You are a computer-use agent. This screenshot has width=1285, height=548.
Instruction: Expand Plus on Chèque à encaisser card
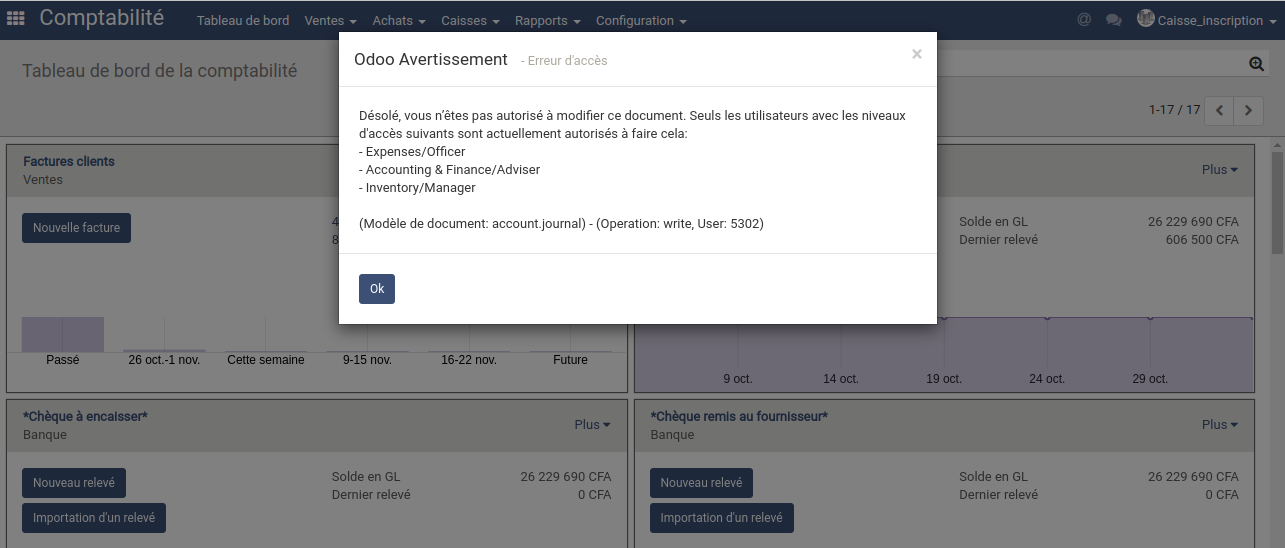[592, 425]
